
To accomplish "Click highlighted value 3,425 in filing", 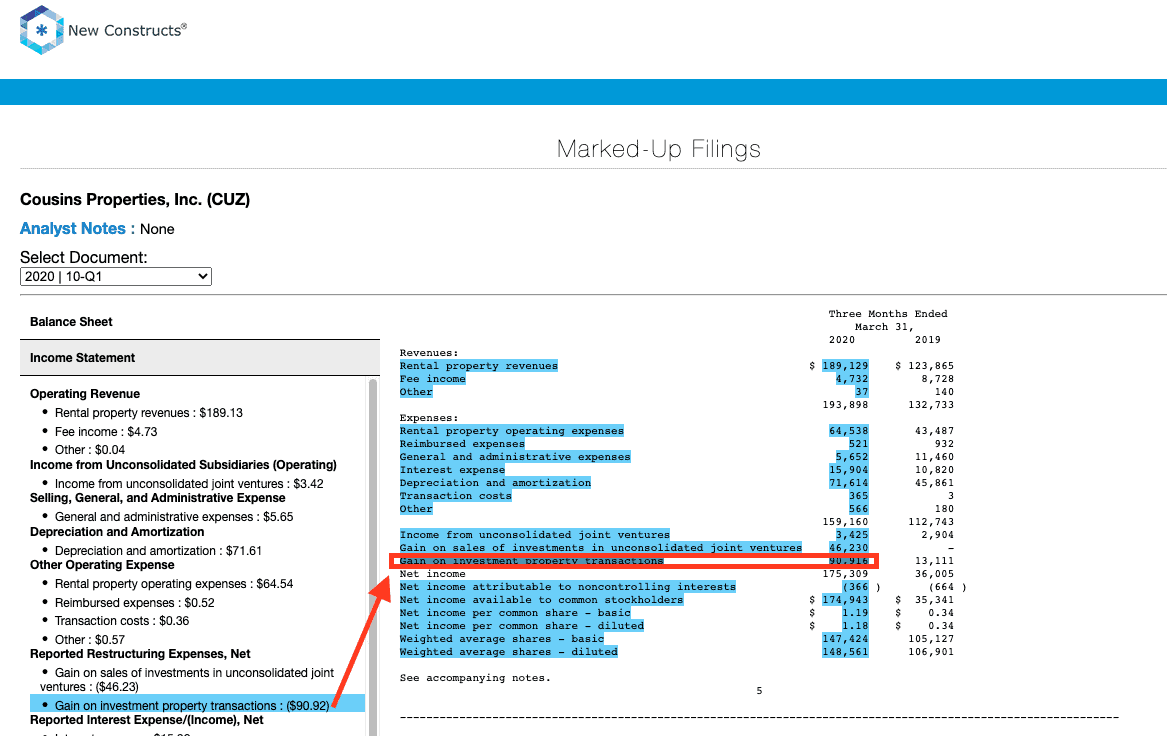I will [851, 535].
